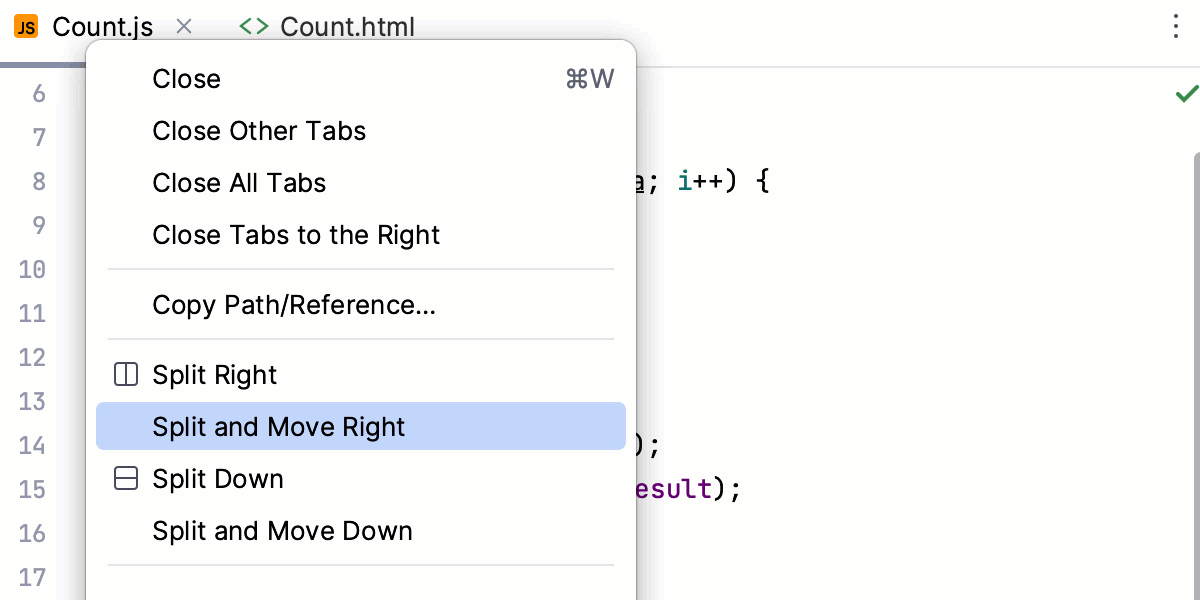Choose Split and Move Right from the menu
Image resolution: width=1200 pixels, height=600 pixels.
(x=278, y=426)
